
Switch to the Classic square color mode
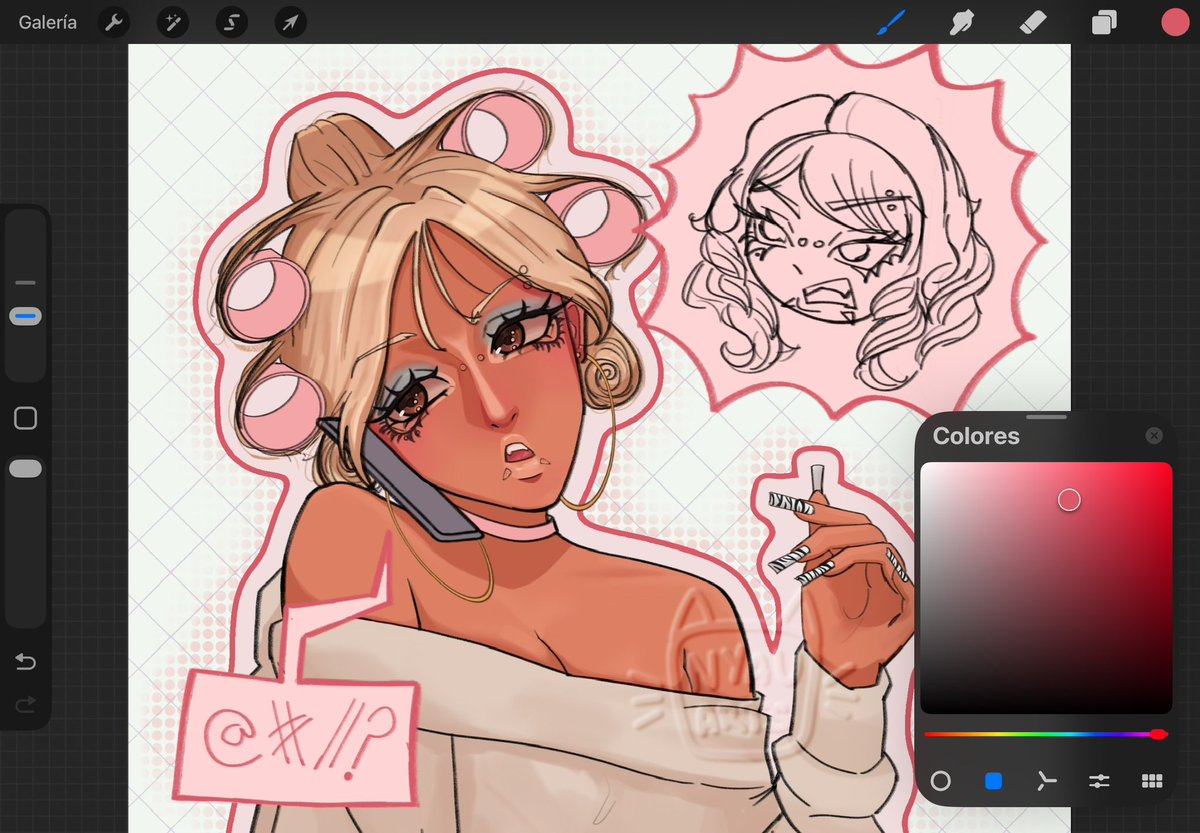pos(993,781)
